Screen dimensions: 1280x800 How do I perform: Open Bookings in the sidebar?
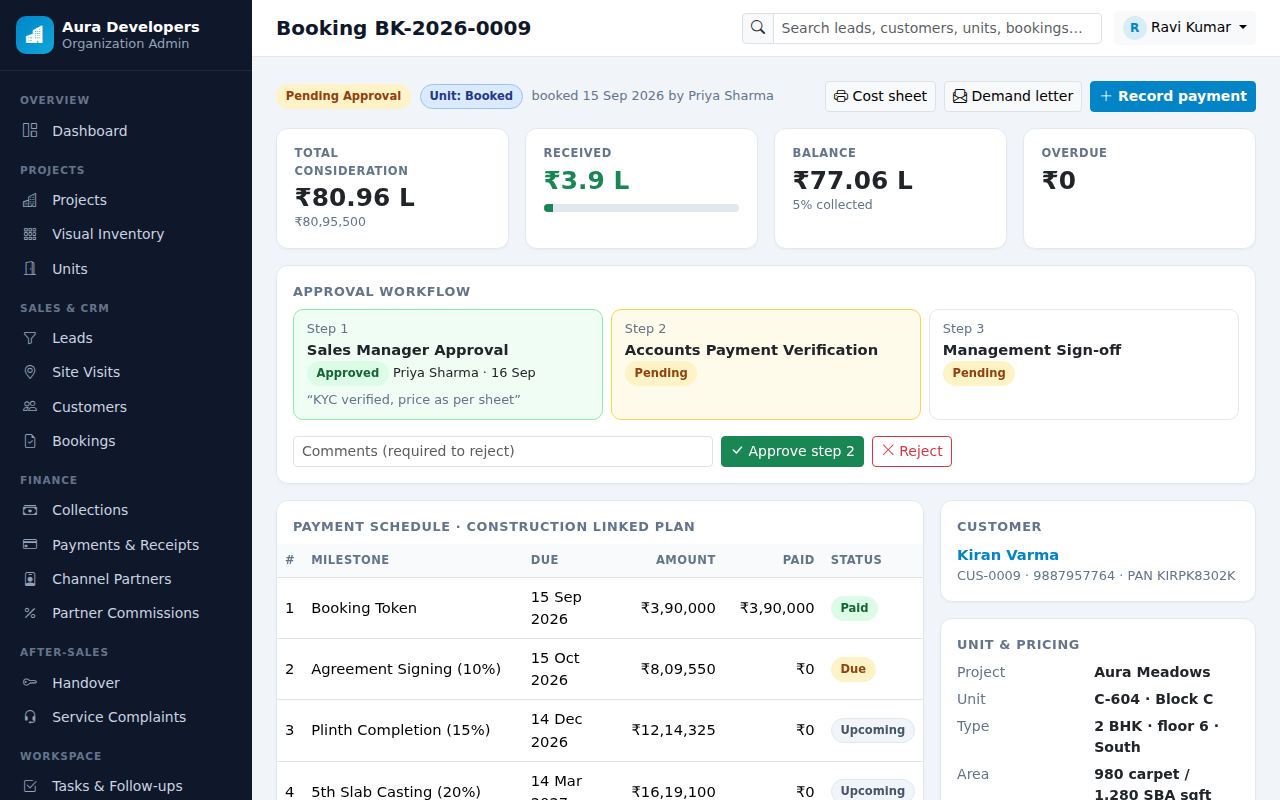(126, 441)
